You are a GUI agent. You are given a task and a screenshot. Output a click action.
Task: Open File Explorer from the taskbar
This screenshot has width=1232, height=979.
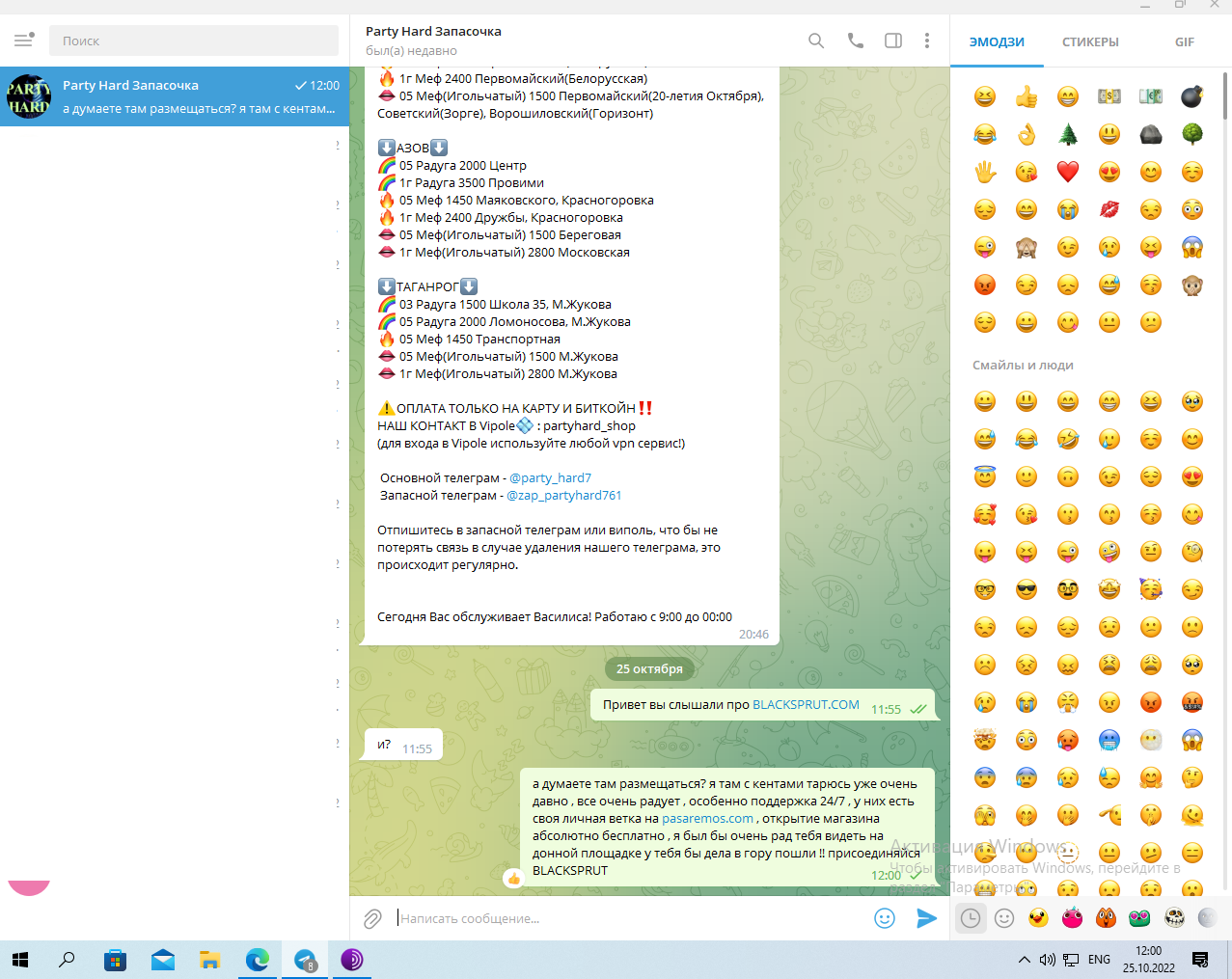(x=210, y=960)
